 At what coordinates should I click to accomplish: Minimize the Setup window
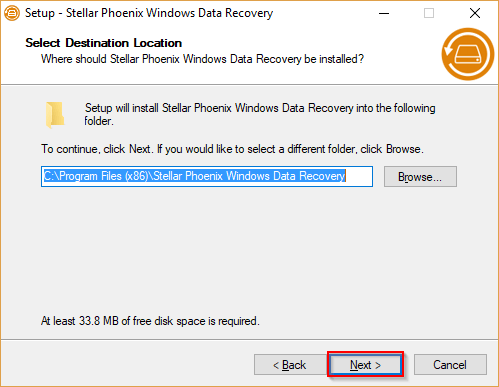[384, 13]
